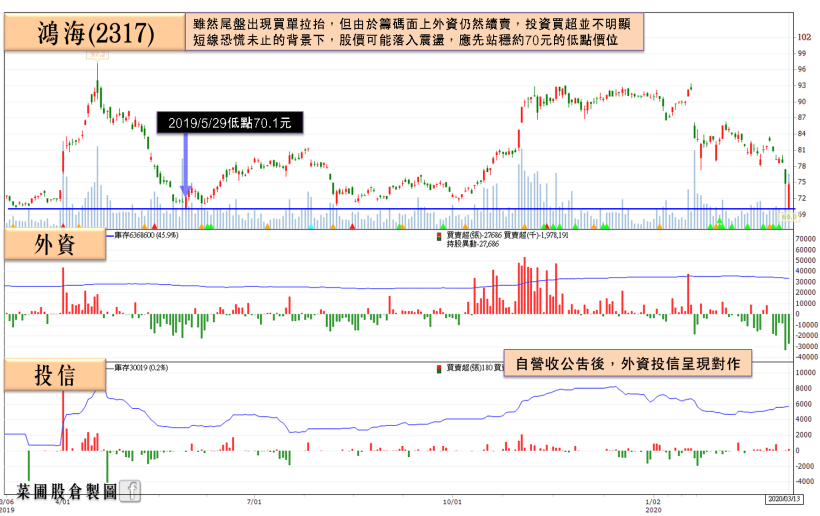Click the 50000 value on the 外資 axis
This screenshot has width=820, height=516.
point(805,260)
